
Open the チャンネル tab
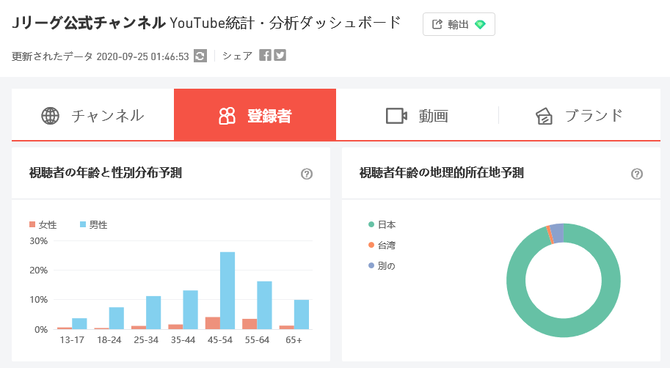point(93,115)
